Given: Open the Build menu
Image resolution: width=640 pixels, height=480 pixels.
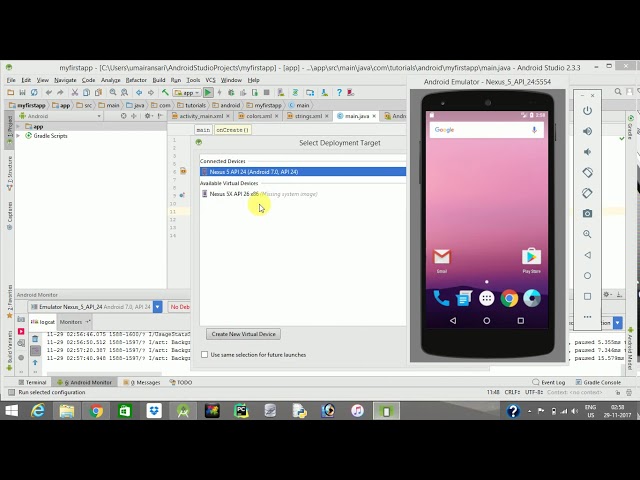Looking at the screenshot, I should [x=159, y=80].
